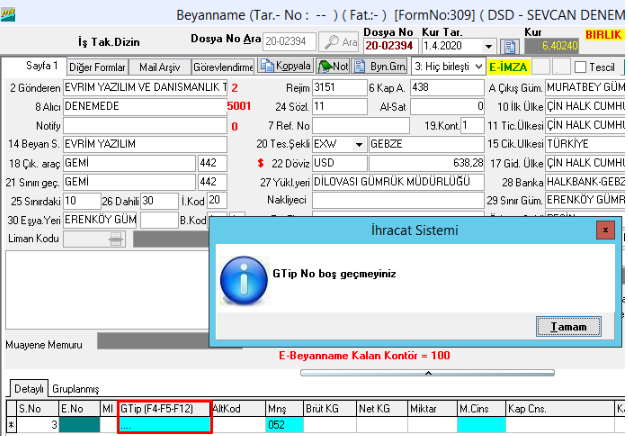Click the S.No cell showing 3

tap(38, 425)
